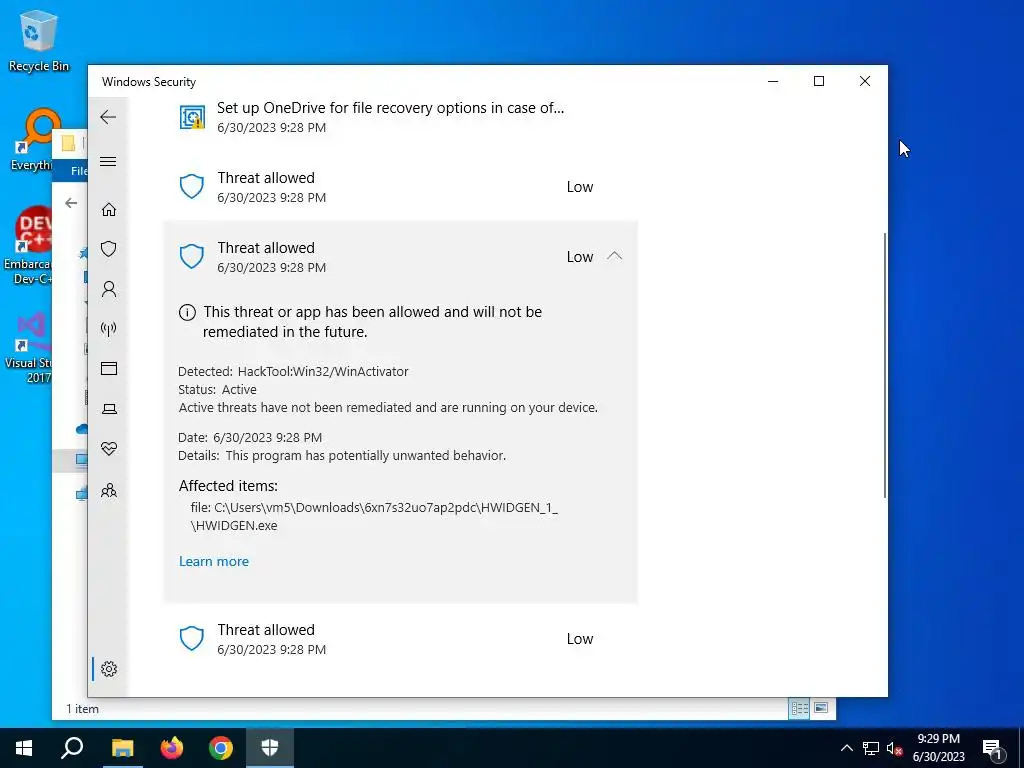The width and height of the screenshot is (1024, 768).
Task: Open the File tab in File Explorer
Action: click(x=78, y=171)
